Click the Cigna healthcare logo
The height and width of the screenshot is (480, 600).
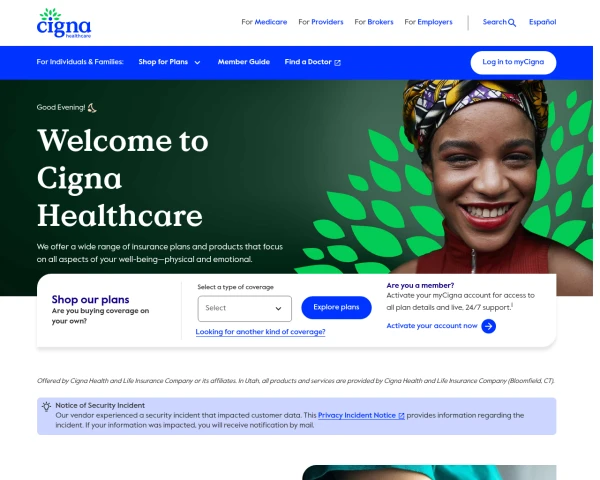pyautogui.click(x=64, y=23)
